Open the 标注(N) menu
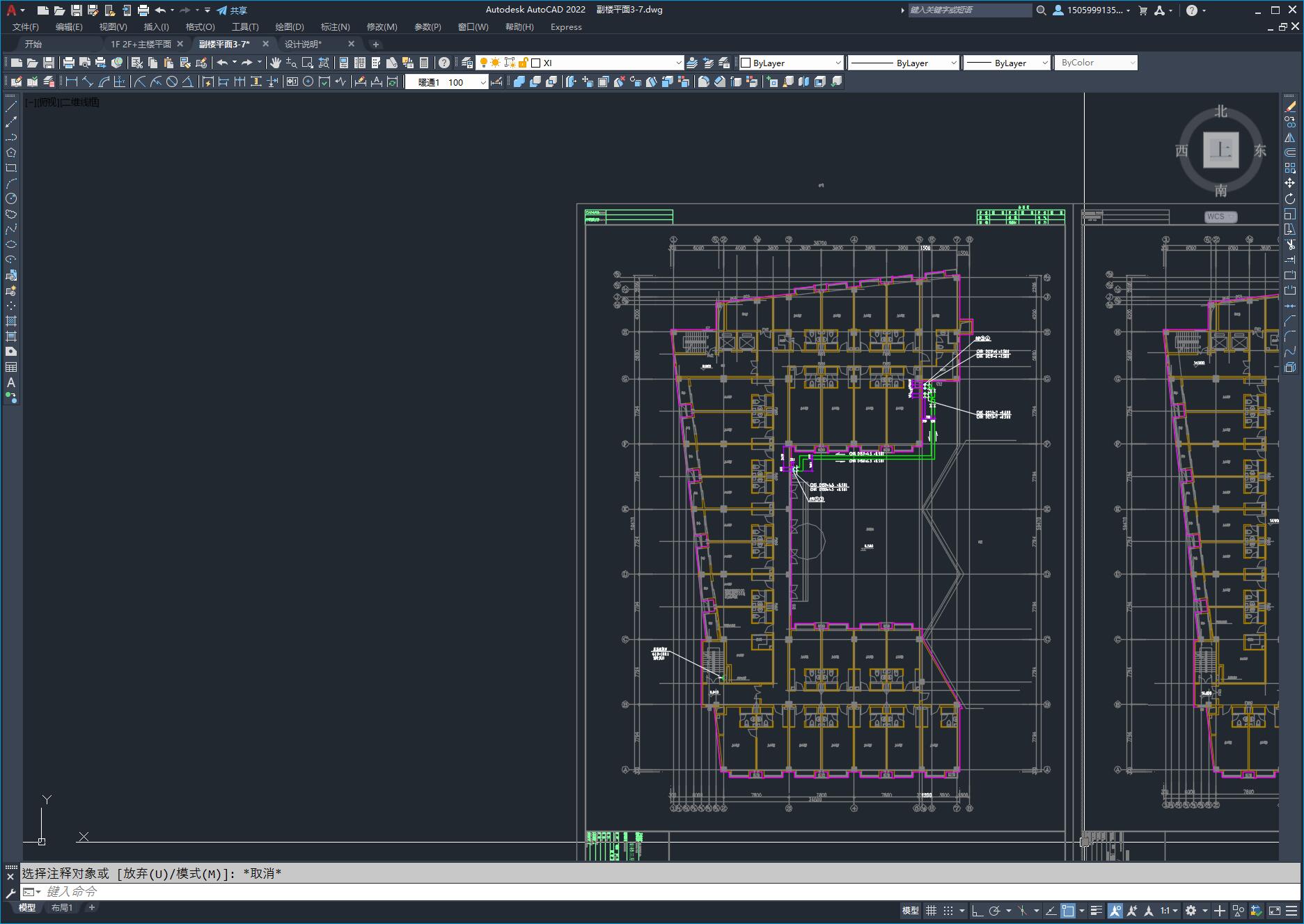The image size is (1304, 924). click(x=335, y=27)
